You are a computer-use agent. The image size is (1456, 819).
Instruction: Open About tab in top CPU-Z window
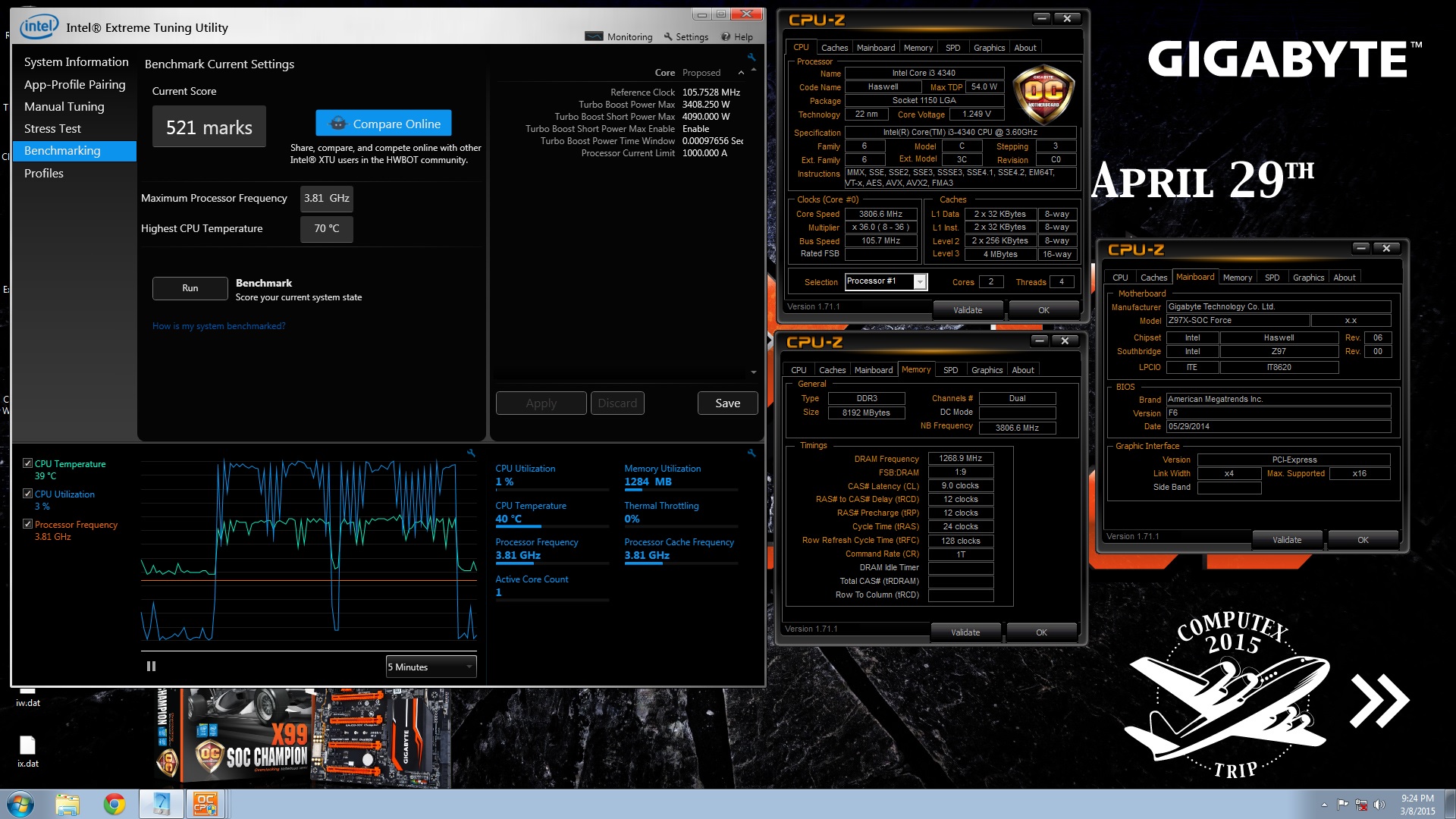(x=1025, y=47)
